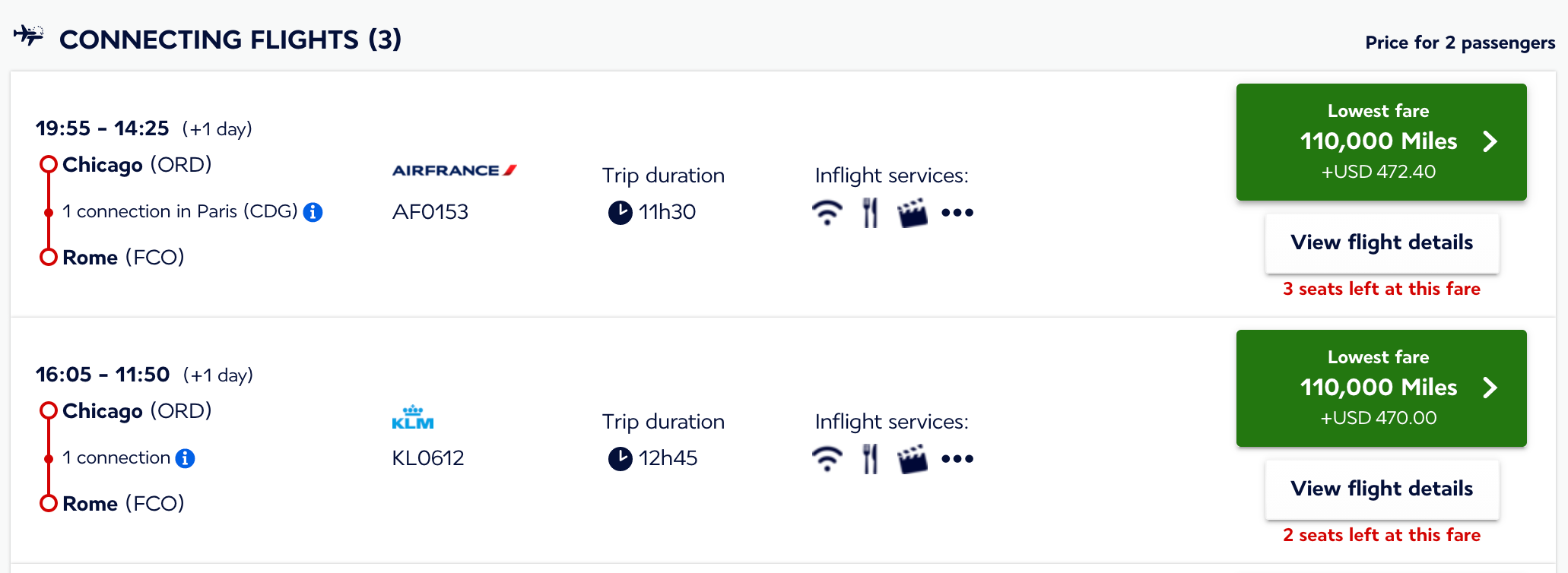The height and width of the screenshot is (573, 1568).
Task: Expand the 110,000 Miles fare with chevron on AF0153
Action: point(1490,141)
